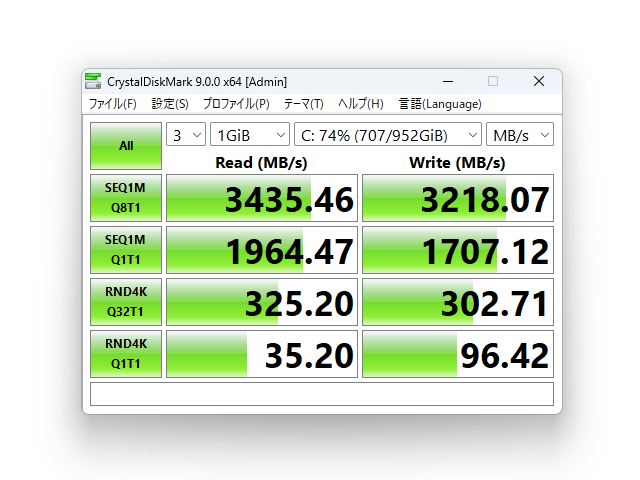Click the Write (MB/s) column header
The width and height of the screenshot is (640, 480).
[457, 163]
